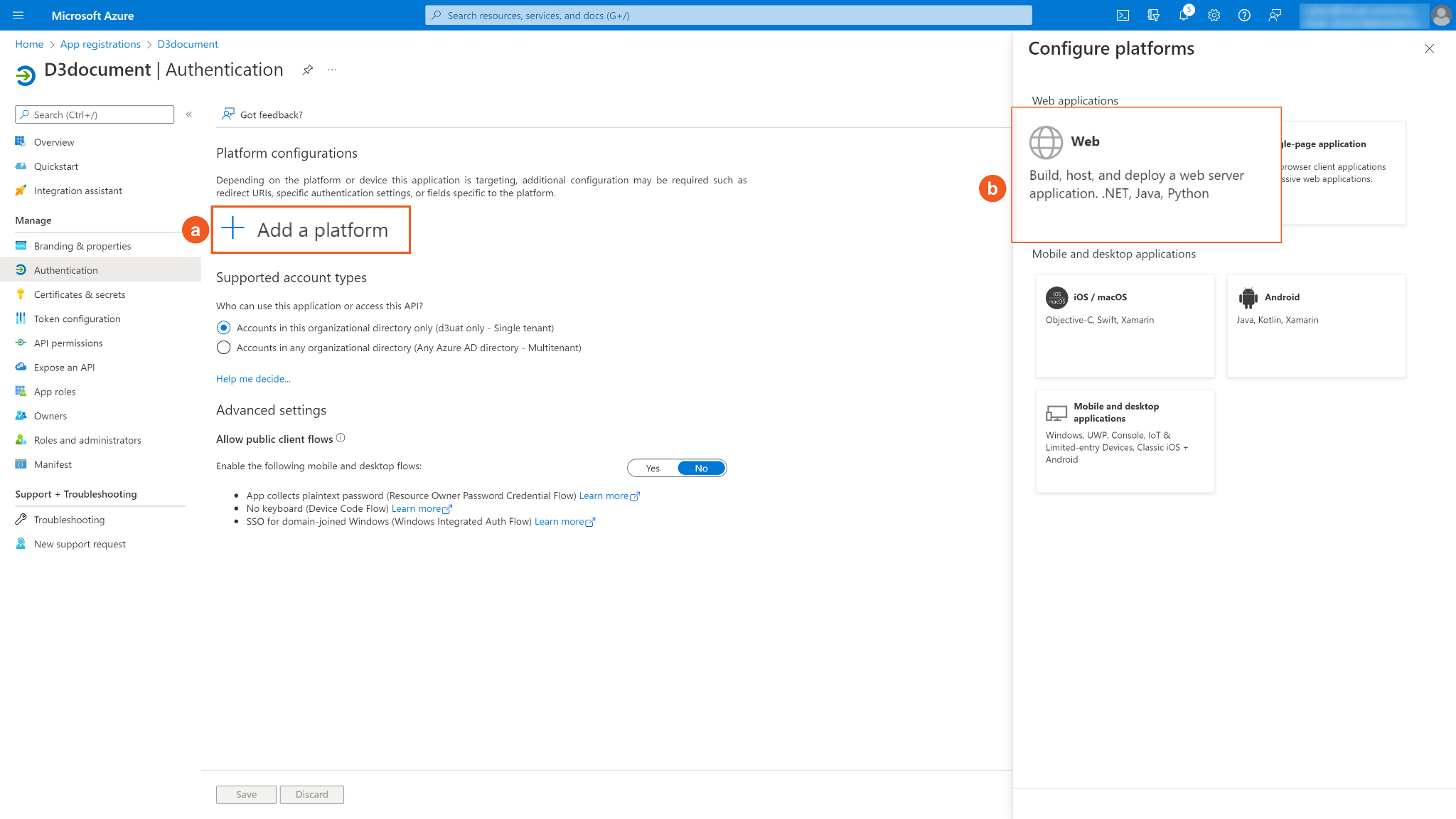
Task: Go to API permissions
Action: (x=68, y=343)
